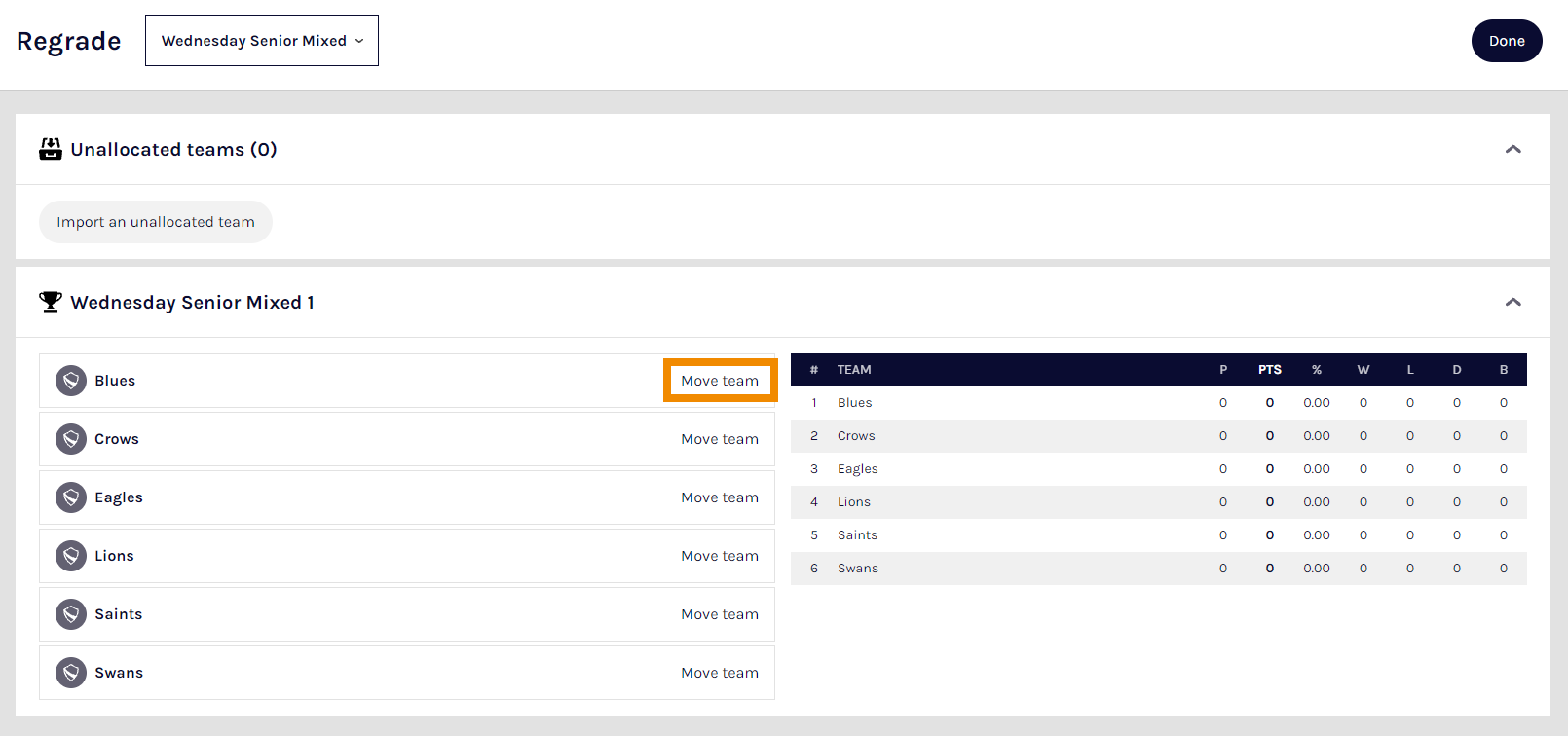Open the Wednesday Senior Mixed dropdown

(x=262, y=41)
